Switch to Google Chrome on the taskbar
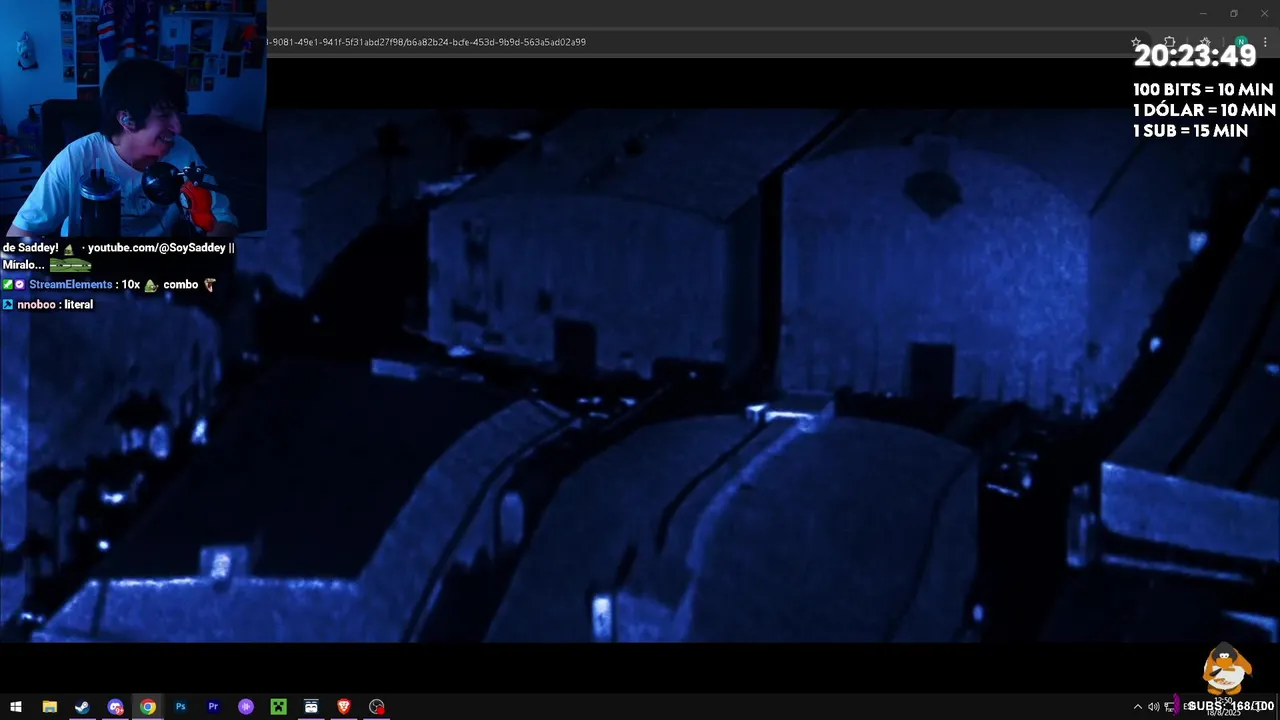 pos(148,707)
